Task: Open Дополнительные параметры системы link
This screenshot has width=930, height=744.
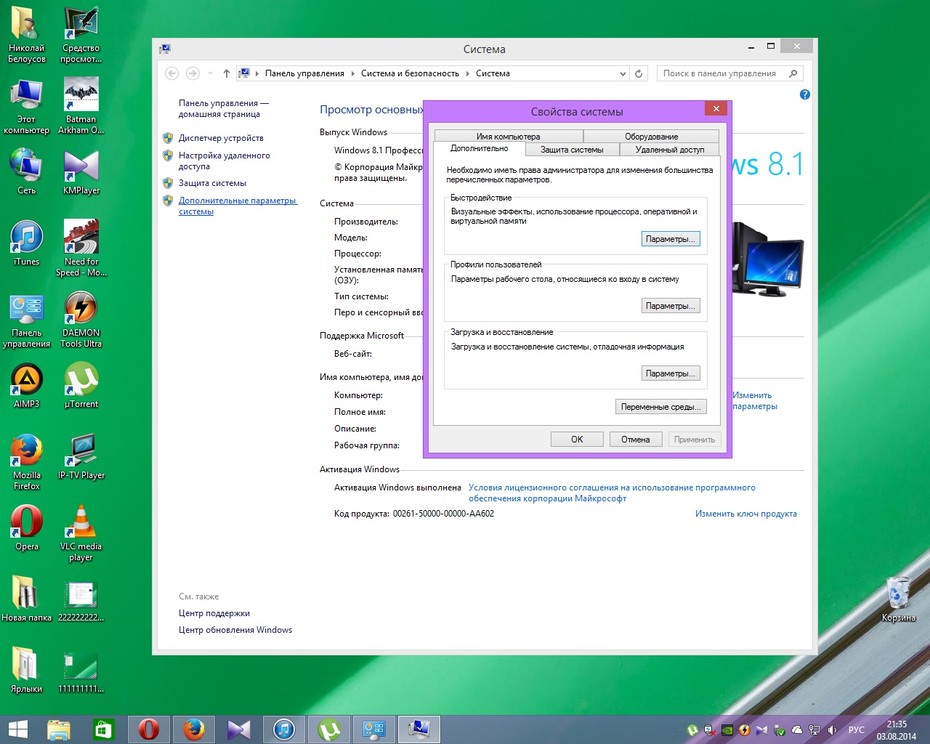Action: [x=237, y=206]
